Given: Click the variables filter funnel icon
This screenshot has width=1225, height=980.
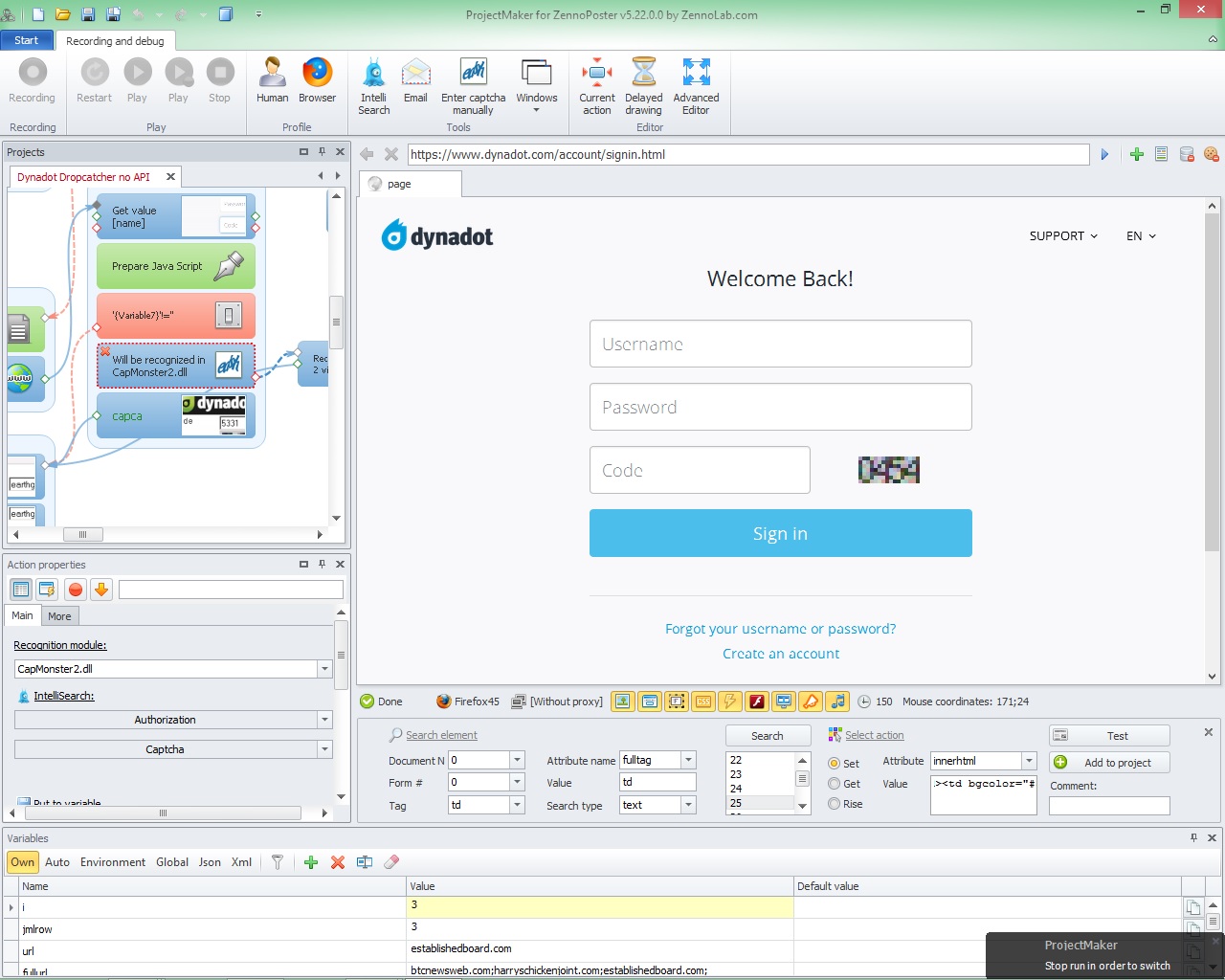Looking at the screenshot, I should click(x=278, y=862).
